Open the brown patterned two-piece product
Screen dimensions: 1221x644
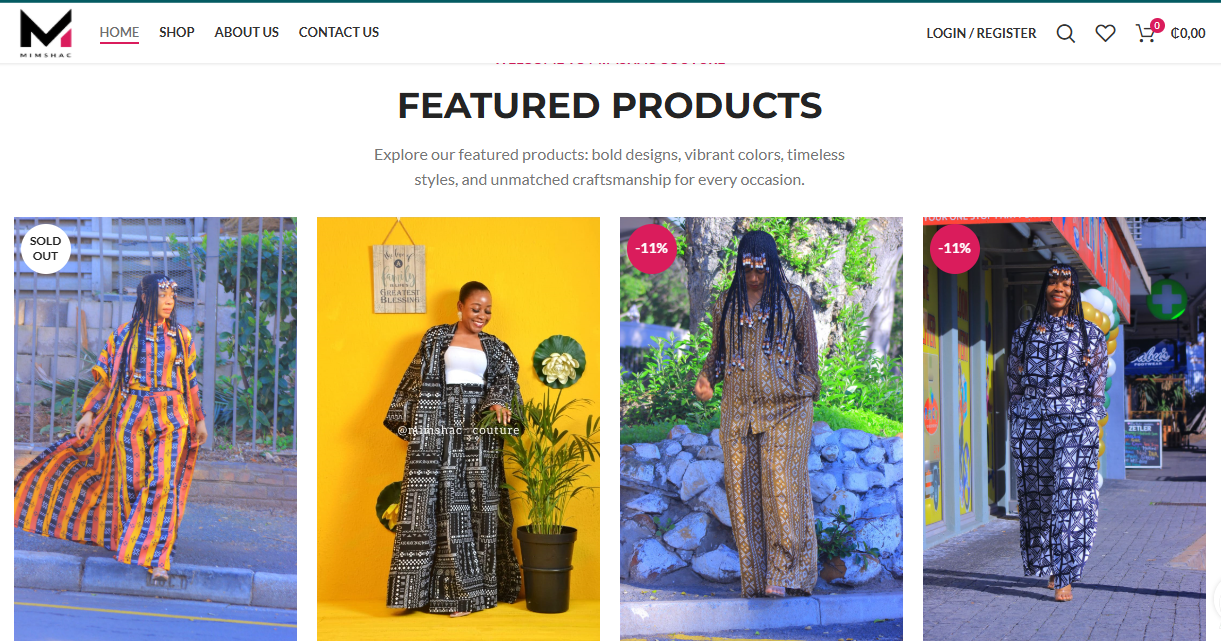point(761,429)
